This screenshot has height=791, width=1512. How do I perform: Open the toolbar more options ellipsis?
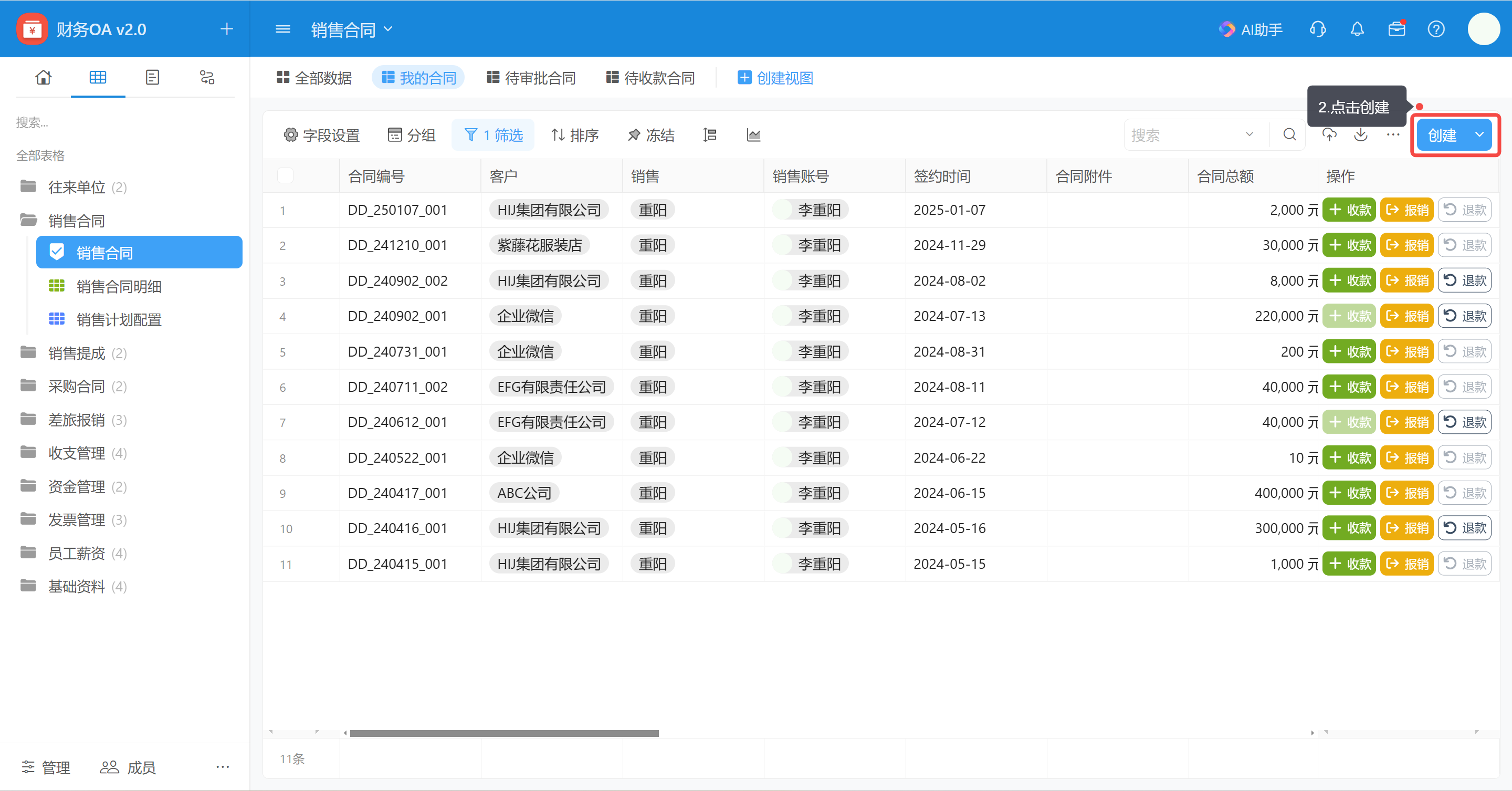(1393, 135)
